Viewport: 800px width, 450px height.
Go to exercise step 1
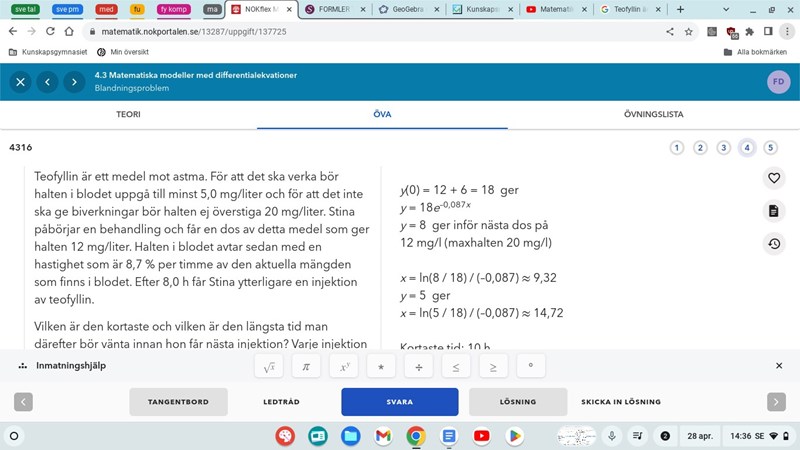[x=677, y=148]
